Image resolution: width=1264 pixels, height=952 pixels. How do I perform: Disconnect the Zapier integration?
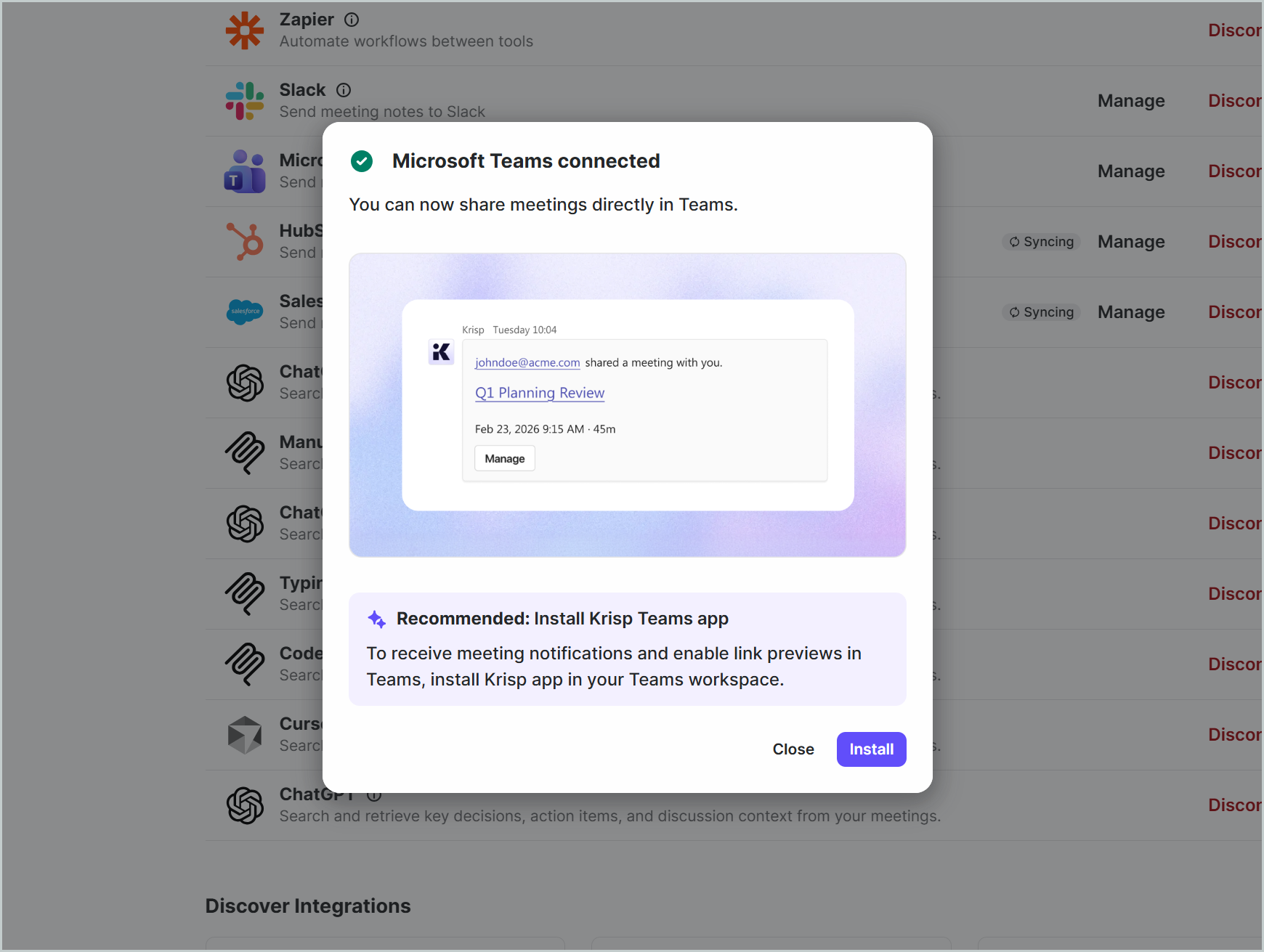(x=1233, y=30)
